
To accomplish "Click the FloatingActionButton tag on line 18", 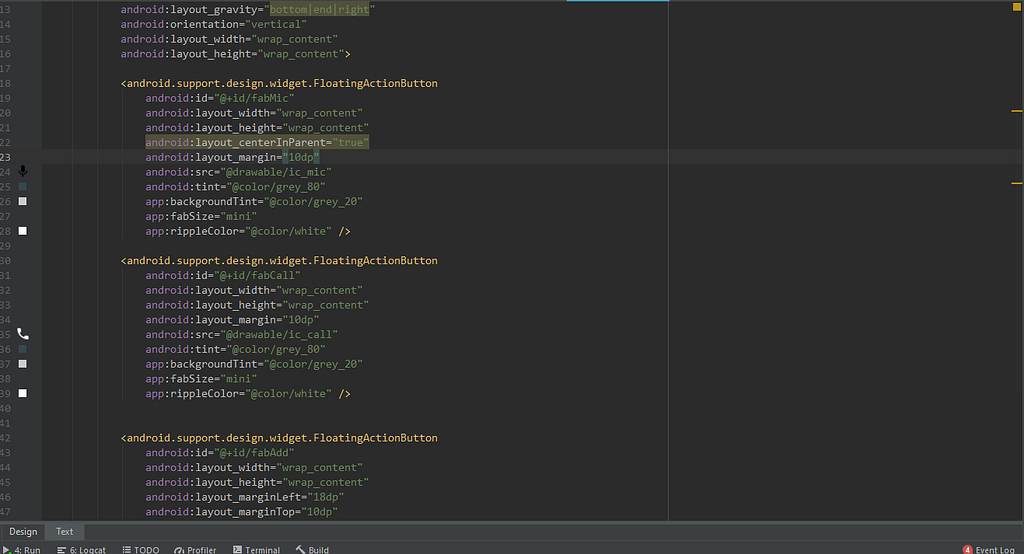I will pos(281,83).
